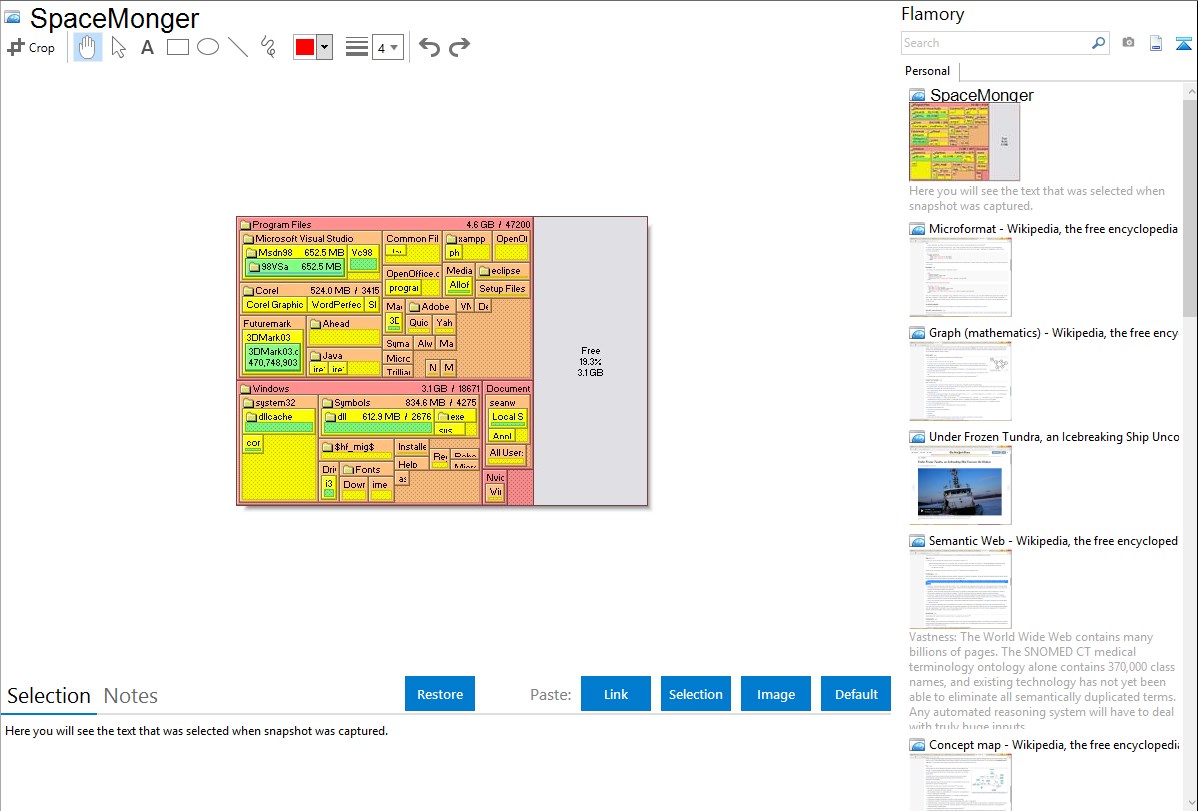
Task: Open the color picker dropdown arrow
Action: [x=324, y=47]
